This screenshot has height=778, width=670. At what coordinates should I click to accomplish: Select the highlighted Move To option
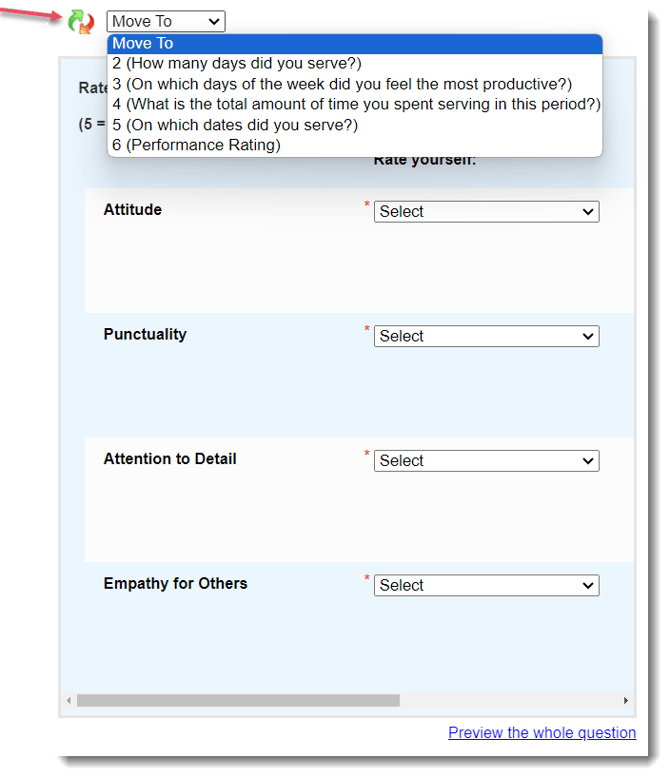pos(354,43)
